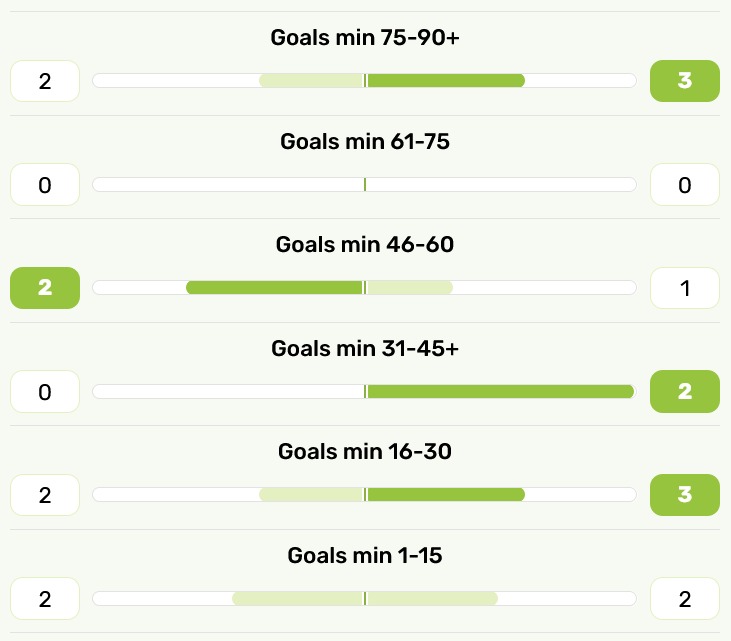731x641 pixels.
Task: Click right value 1 for Goals min 46-60
Action: click(x=684, y=288)
